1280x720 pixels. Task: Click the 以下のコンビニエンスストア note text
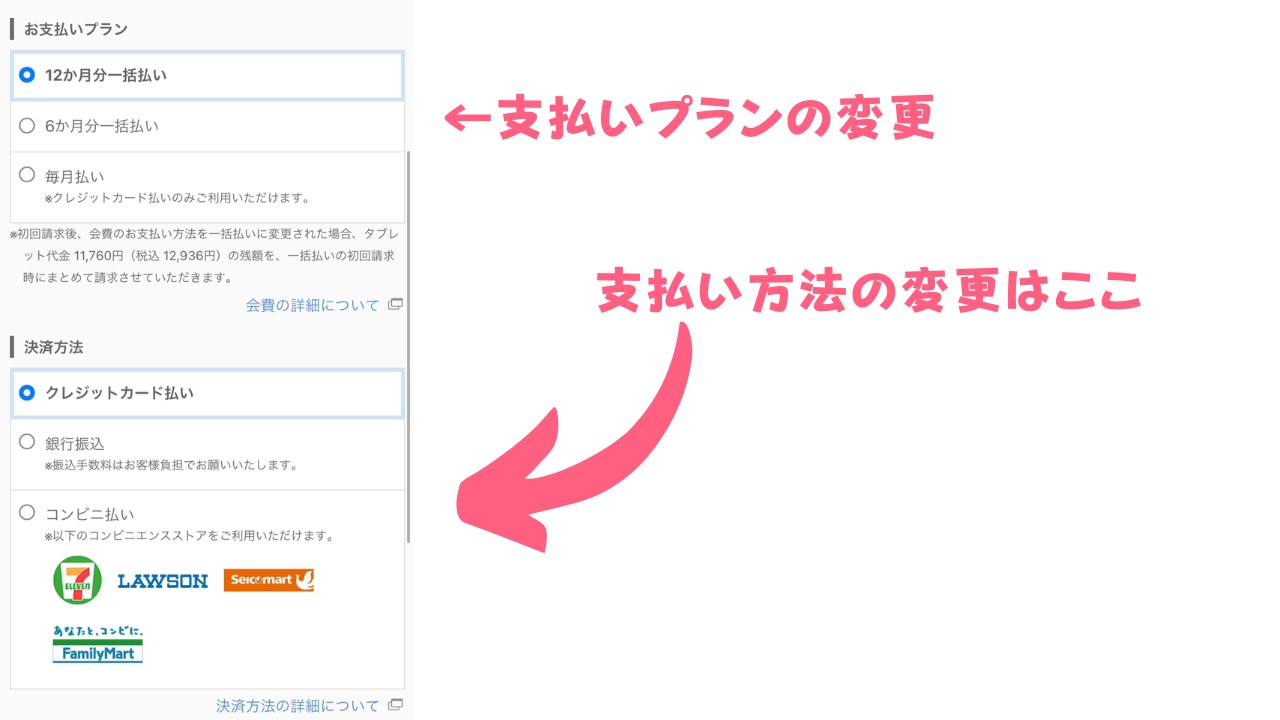[189, 536]
